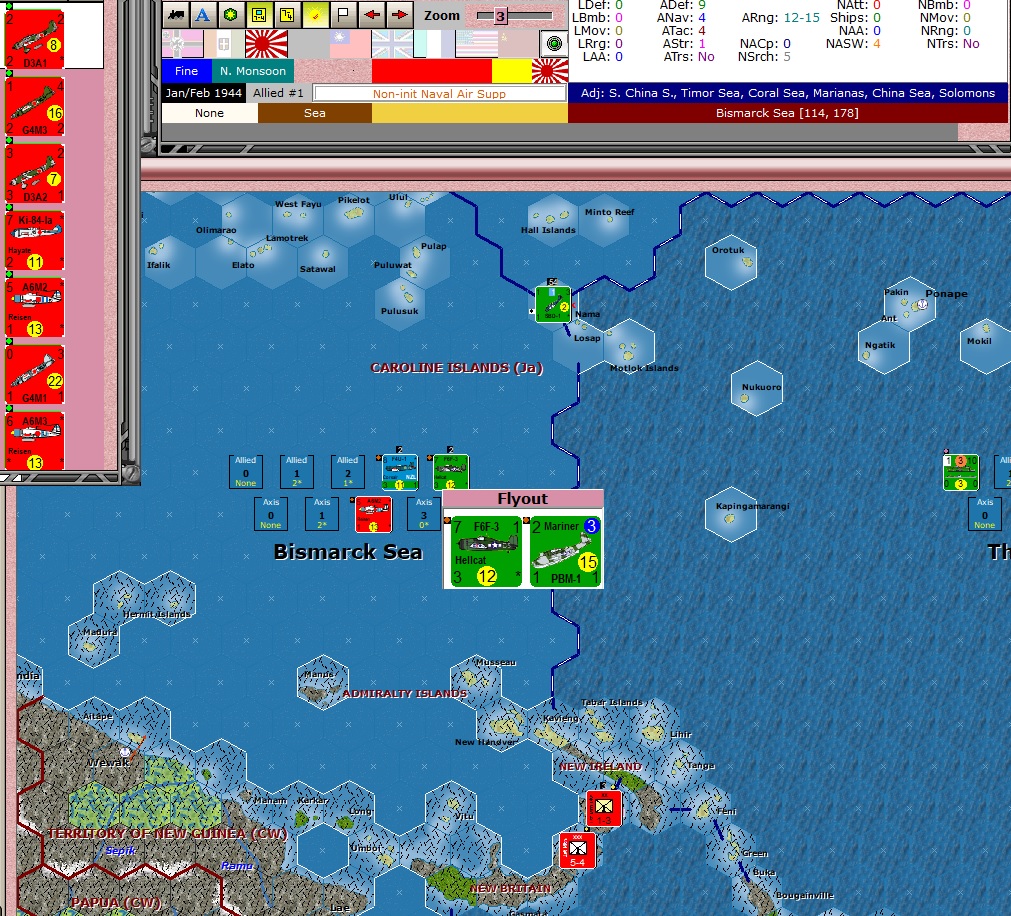The width and height of the screenshot is (1011, 916).
Task: Click the Axis 0 section in Bismarck Sea
Action: click(x=271, y=513)
